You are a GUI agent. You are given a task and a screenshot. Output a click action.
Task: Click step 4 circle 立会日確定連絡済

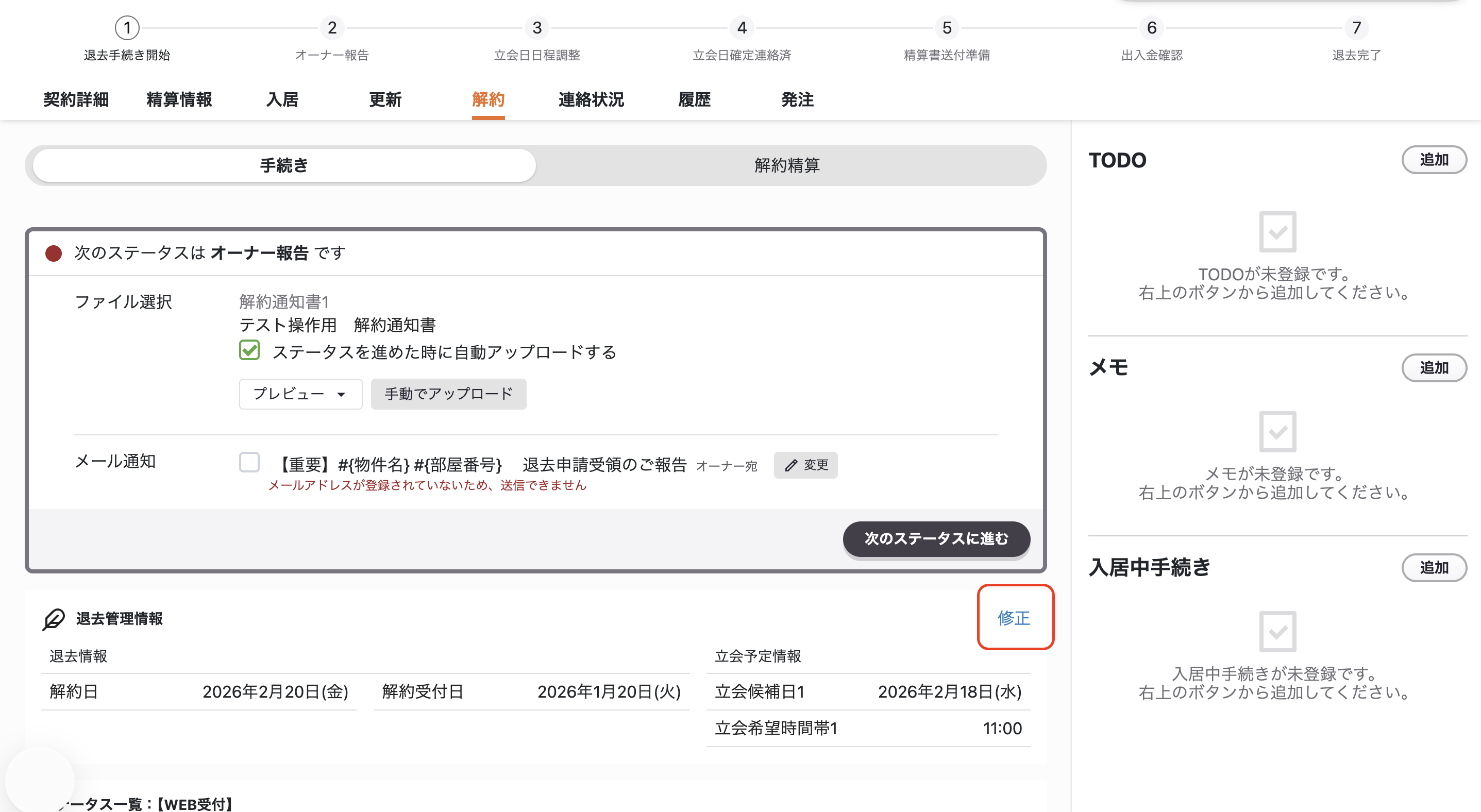(742, 28)
